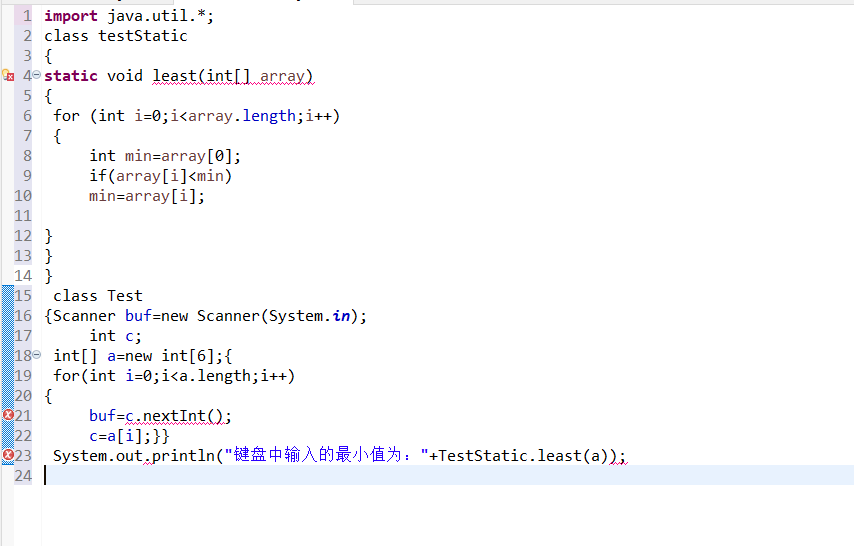Viewport: 854px width, 546px height.
Task: Collapse the least method fold toggle on line 4
Action: pyautogui.click(x=36, y=75)
